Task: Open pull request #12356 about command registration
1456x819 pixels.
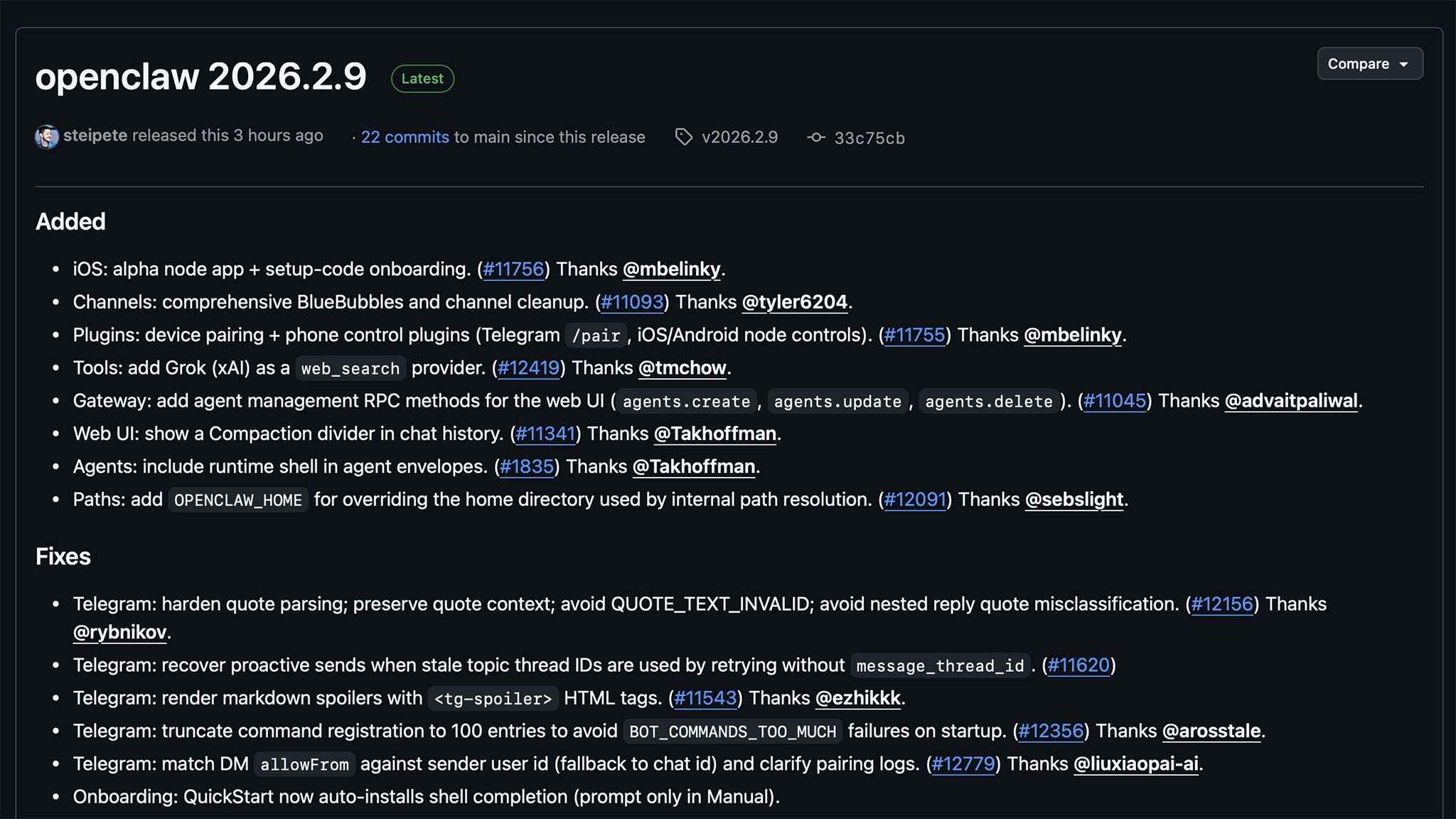Action: click(x=1049, y=731)
